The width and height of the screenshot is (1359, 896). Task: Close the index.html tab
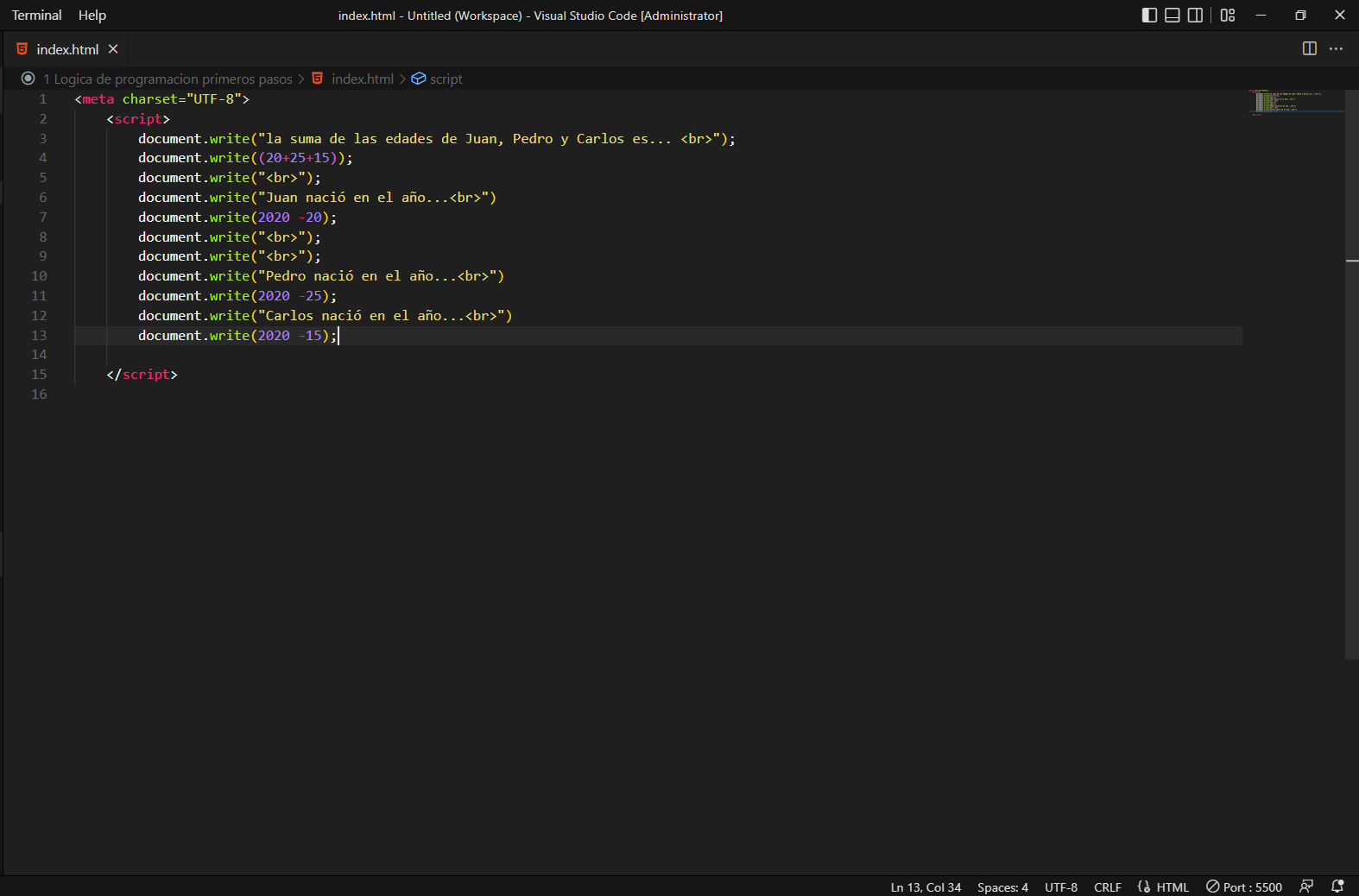click(113, 49)
